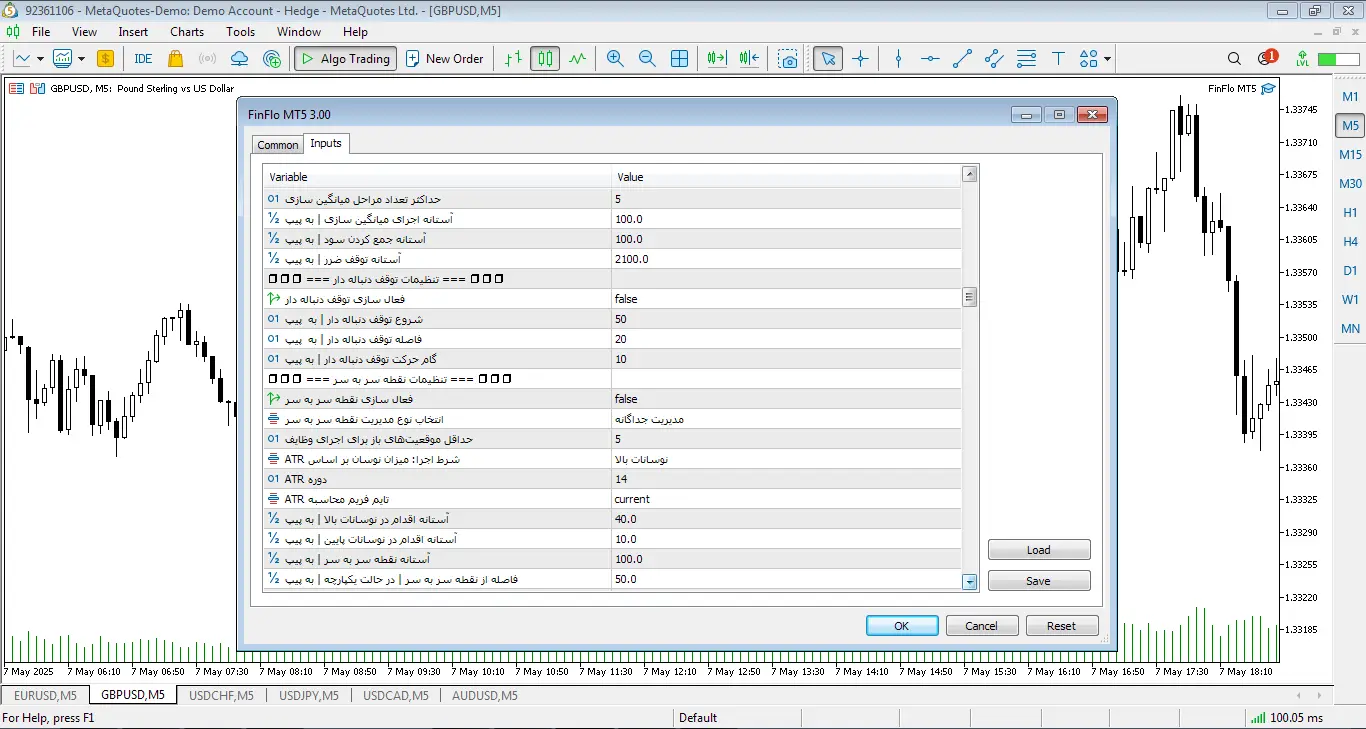
Task: Select the M15 timeframe
Action: pyautogui.click(x=1350, y=155)
